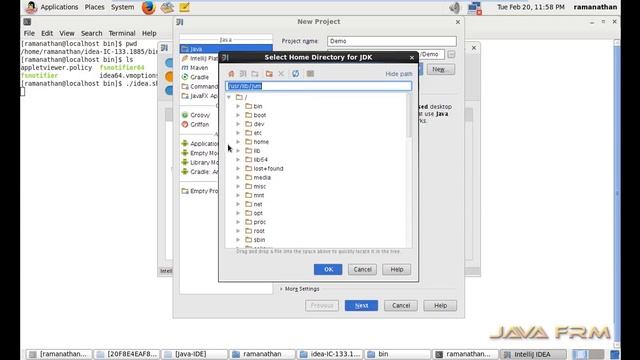The height and width of the screenshot is (360, 640).
Task: Open the System menu in the top panel
Action: (122, 7)
